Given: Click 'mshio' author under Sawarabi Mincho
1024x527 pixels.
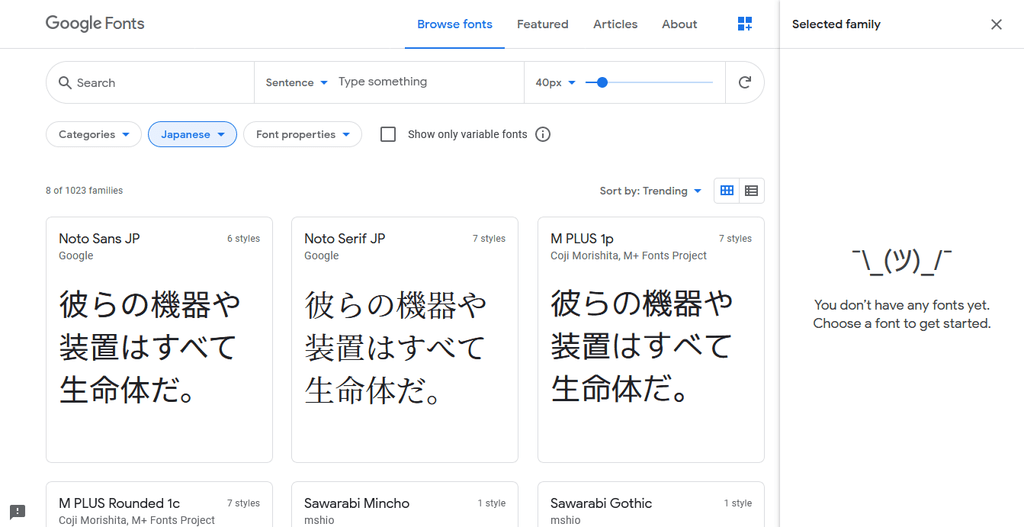Looking at the screenshot, I should (x=319, y=520).
